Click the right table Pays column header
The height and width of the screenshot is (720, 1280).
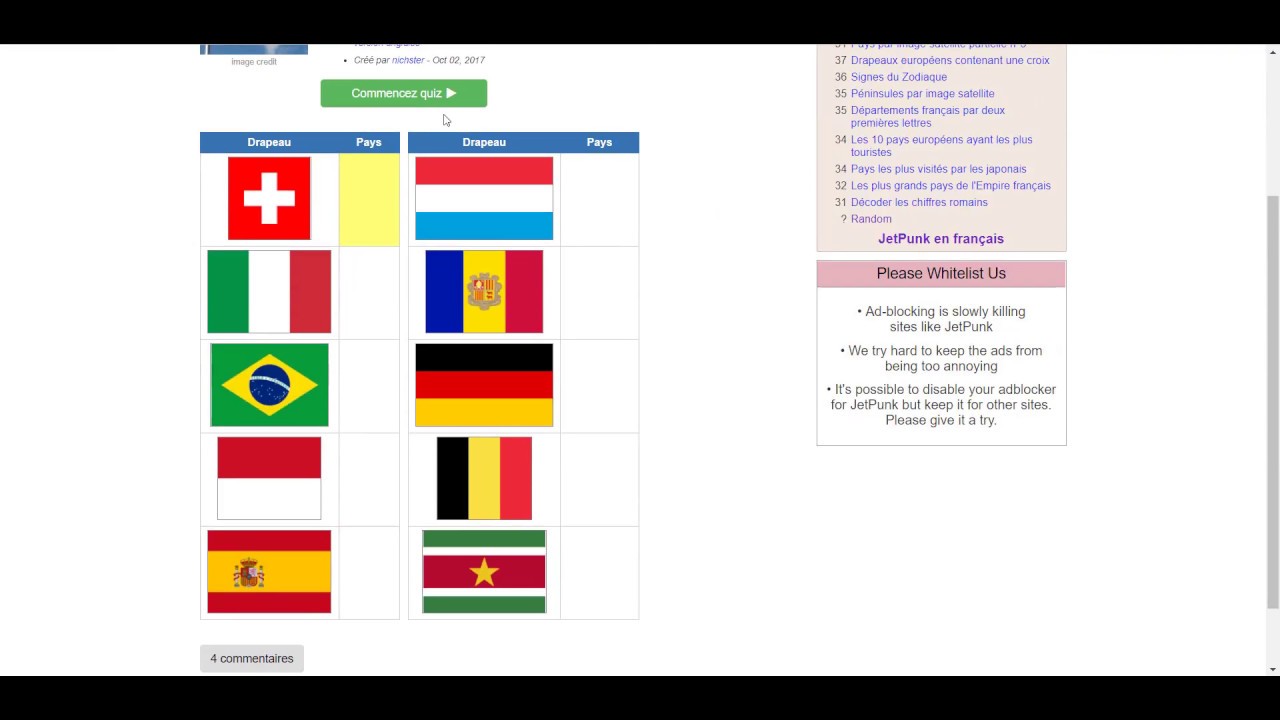[x=599, y=142]
